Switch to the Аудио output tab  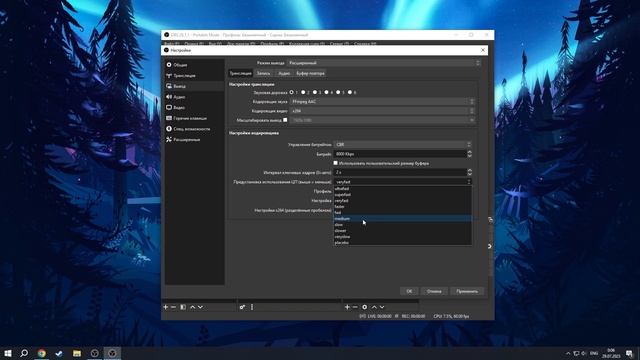[284, 73]
